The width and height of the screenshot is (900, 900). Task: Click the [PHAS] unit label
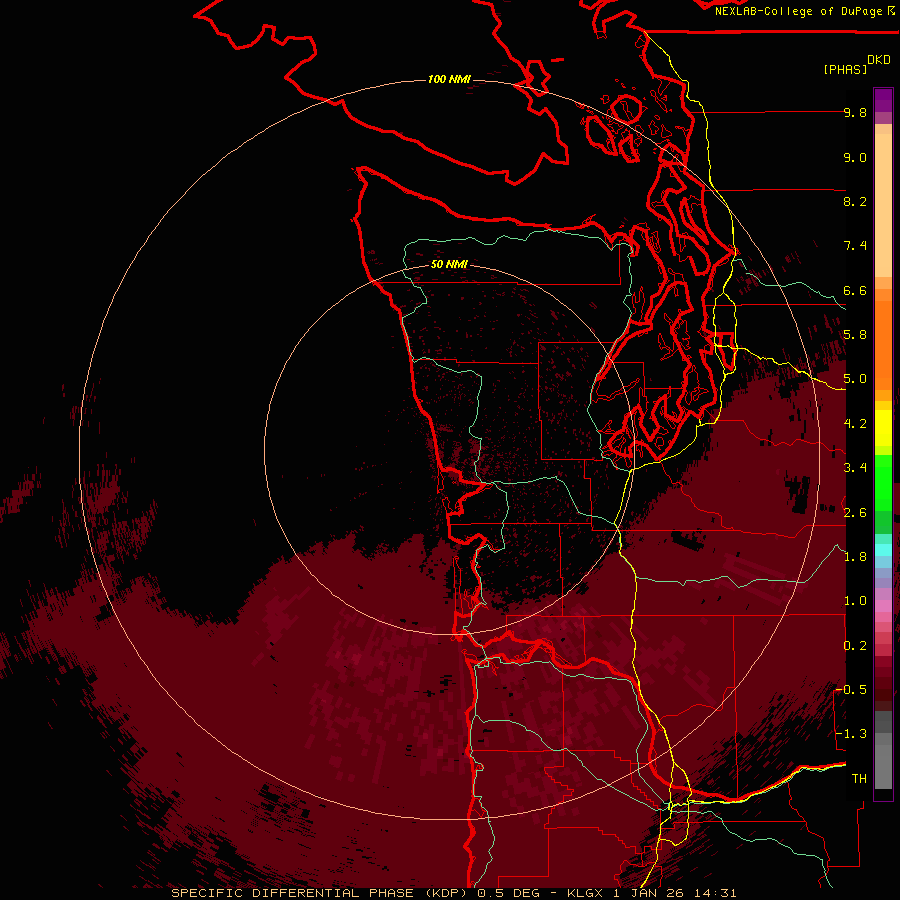pyautogui.click(x=845, y=69)
